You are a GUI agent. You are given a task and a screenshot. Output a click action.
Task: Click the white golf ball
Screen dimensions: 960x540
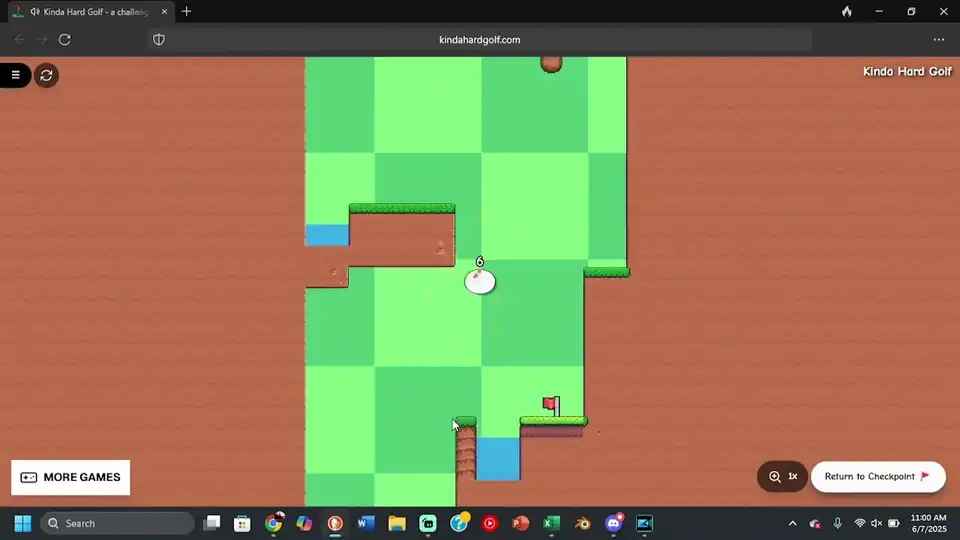(x=480, y=282)
